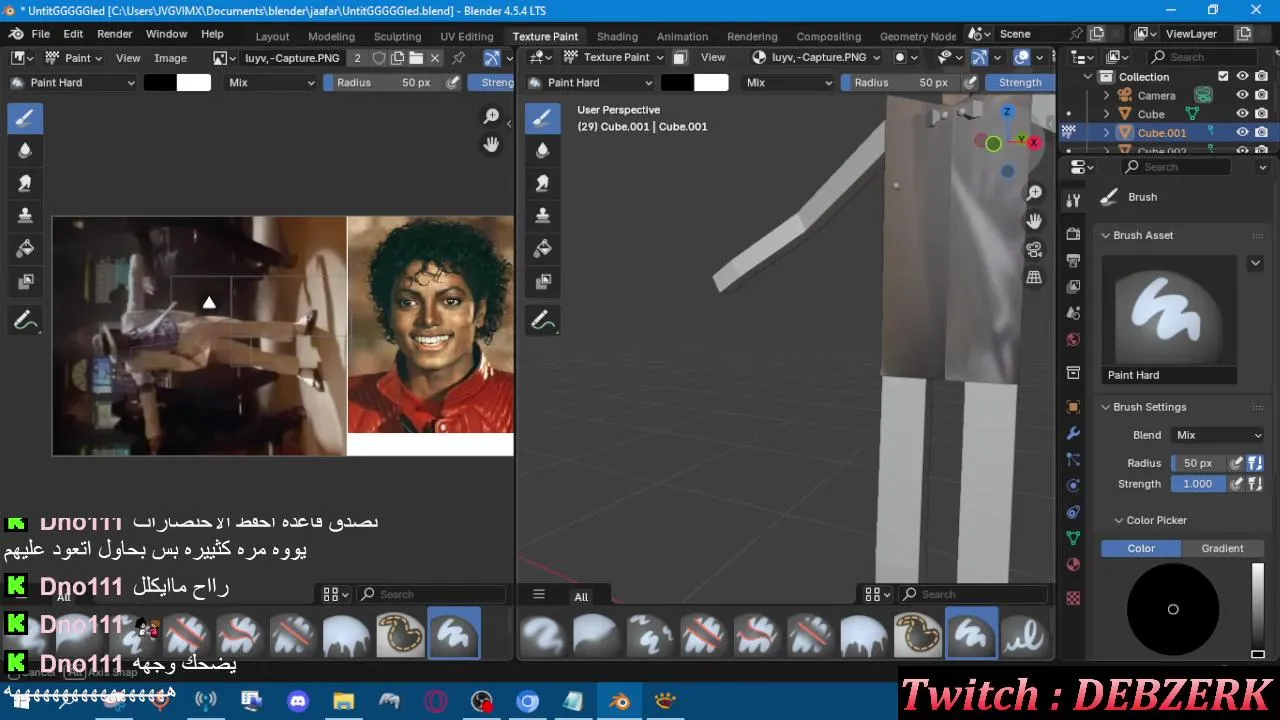Click the Radius slider in Brush Settings
This screenshot has width=1280, height=720.
click(x=1198, y=463)
